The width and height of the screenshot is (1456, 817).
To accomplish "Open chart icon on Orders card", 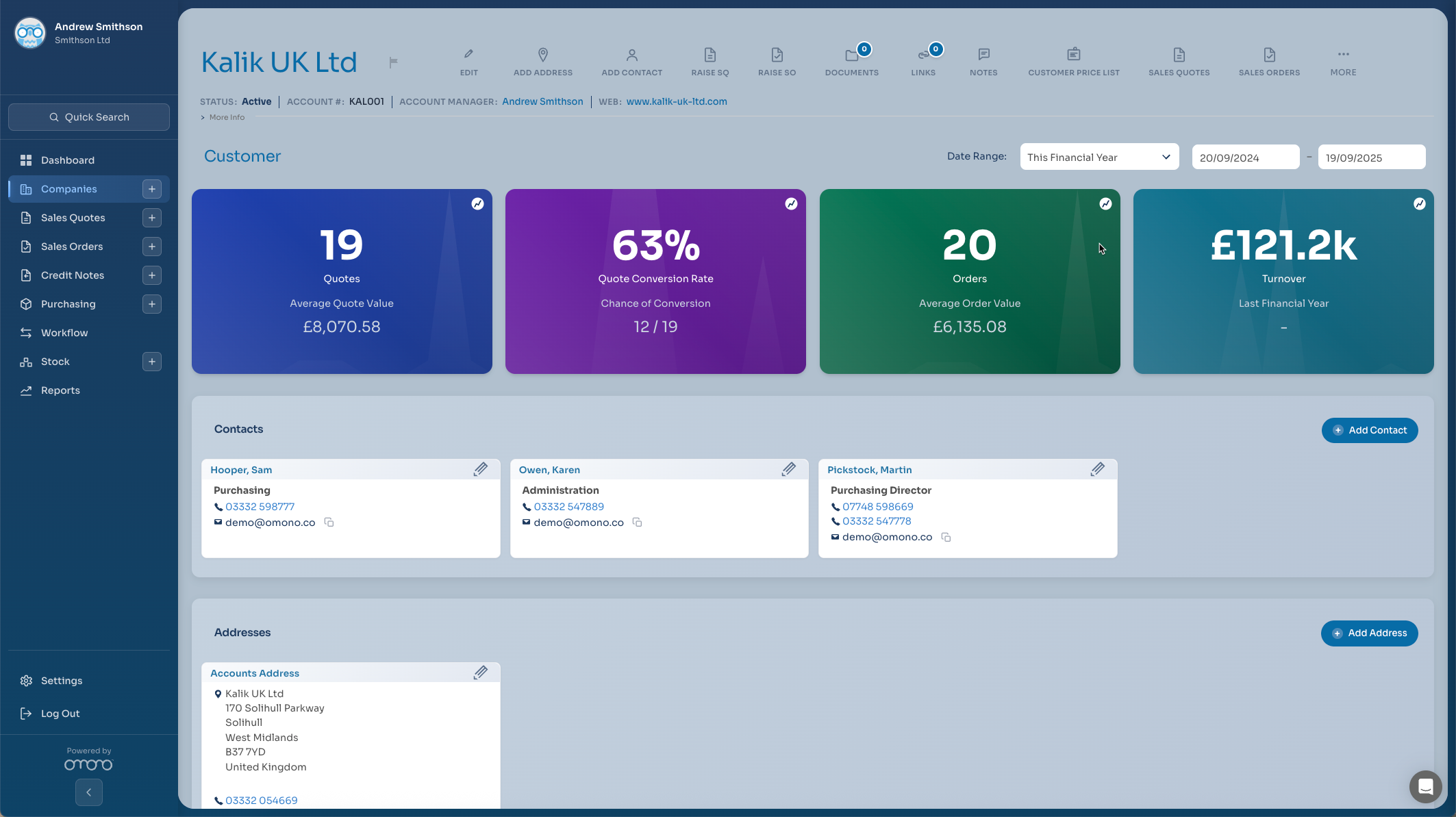I will (x=1105, y=203).
